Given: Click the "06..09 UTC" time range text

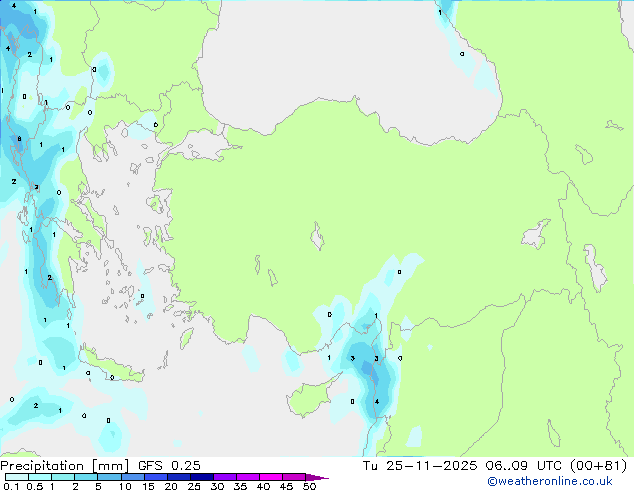Looking at the screenshot, I should click(524, 466).
